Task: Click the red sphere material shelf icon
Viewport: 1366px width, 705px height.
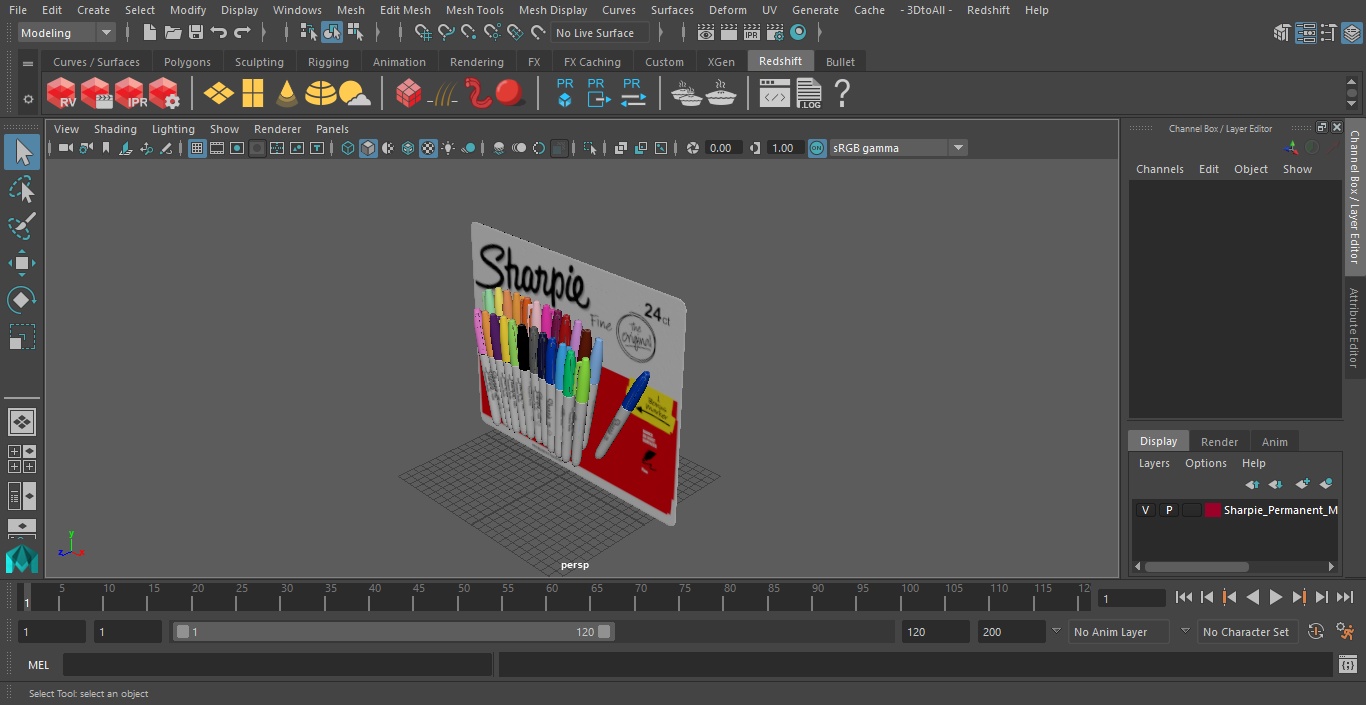Action: point(511,94)
